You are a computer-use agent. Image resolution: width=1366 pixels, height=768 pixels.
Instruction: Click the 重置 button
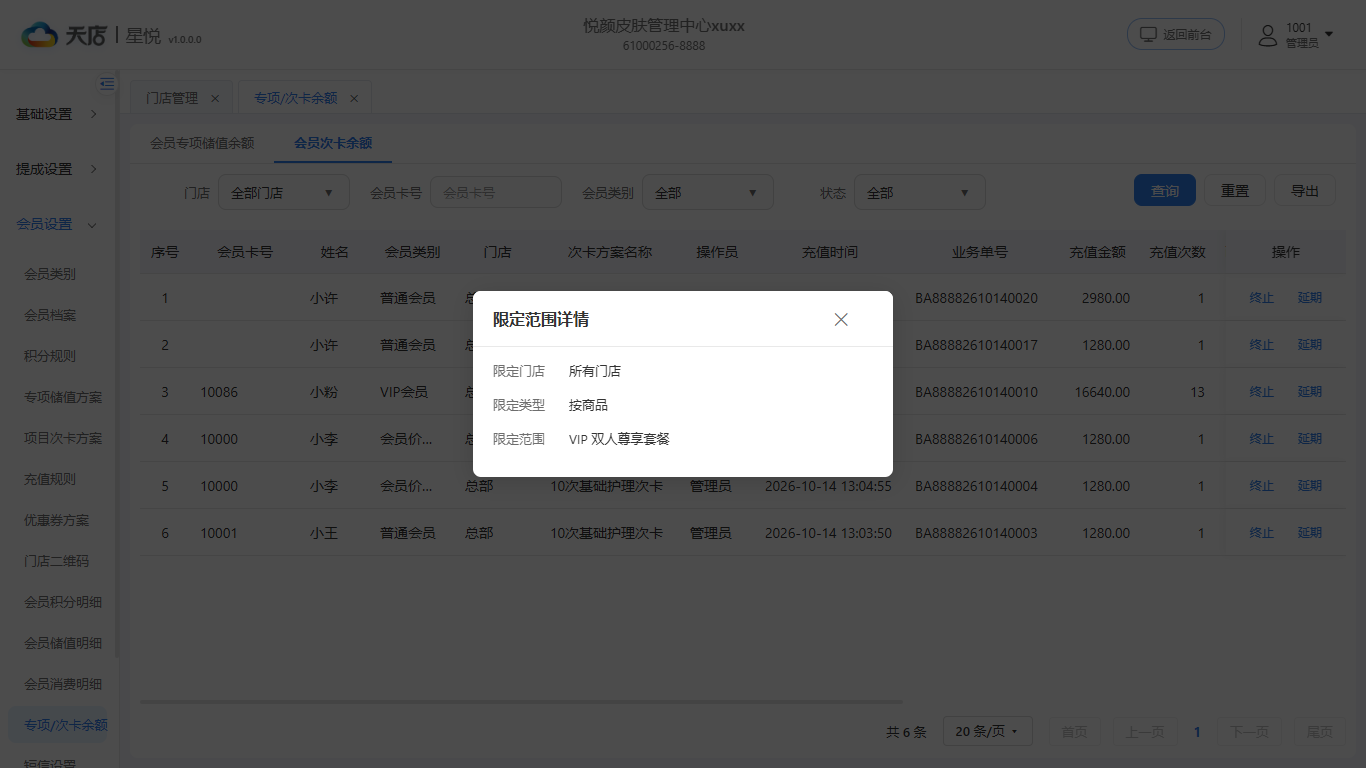coord(1235,191)
